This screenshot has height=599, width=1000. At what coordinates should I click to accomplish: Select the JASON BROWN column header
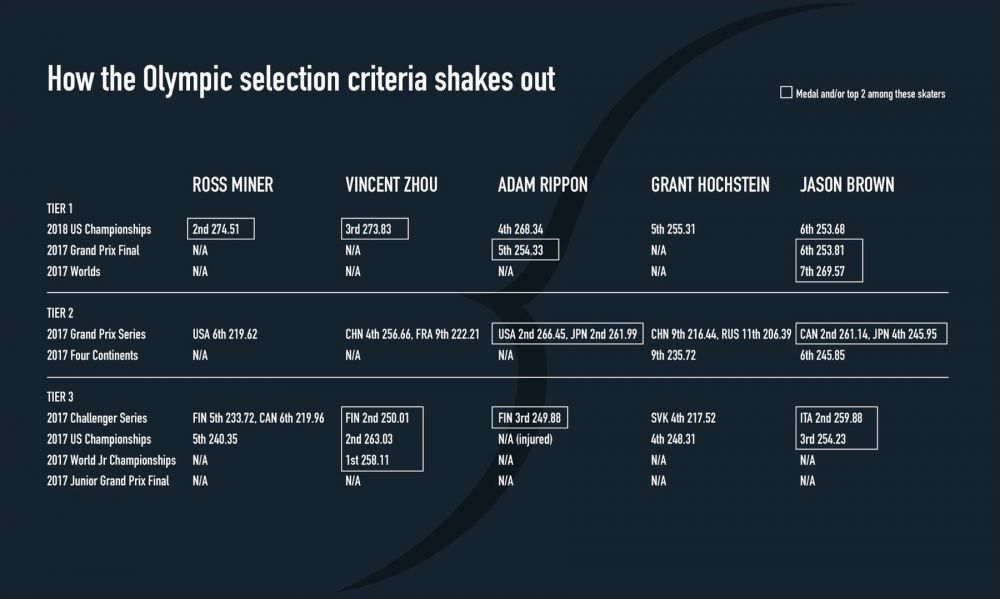click(847, 185)
